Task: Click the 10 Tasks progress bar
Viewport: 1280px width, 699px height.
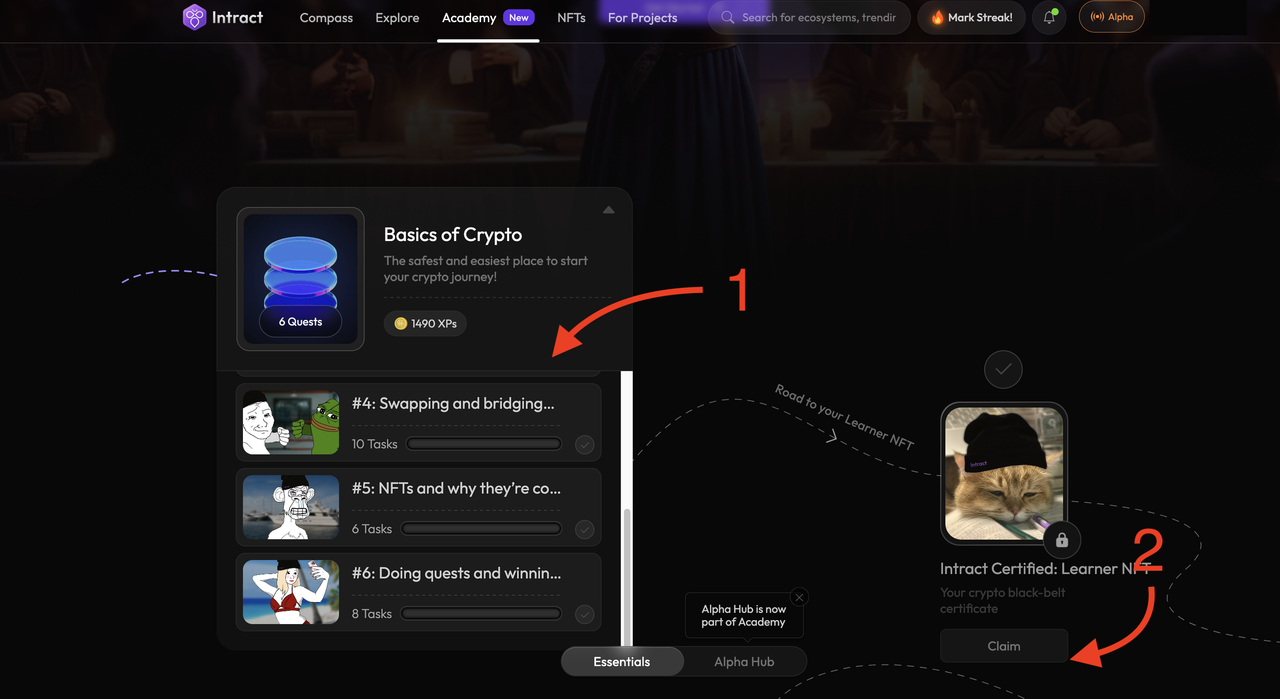Action: (x=484, y=444)
